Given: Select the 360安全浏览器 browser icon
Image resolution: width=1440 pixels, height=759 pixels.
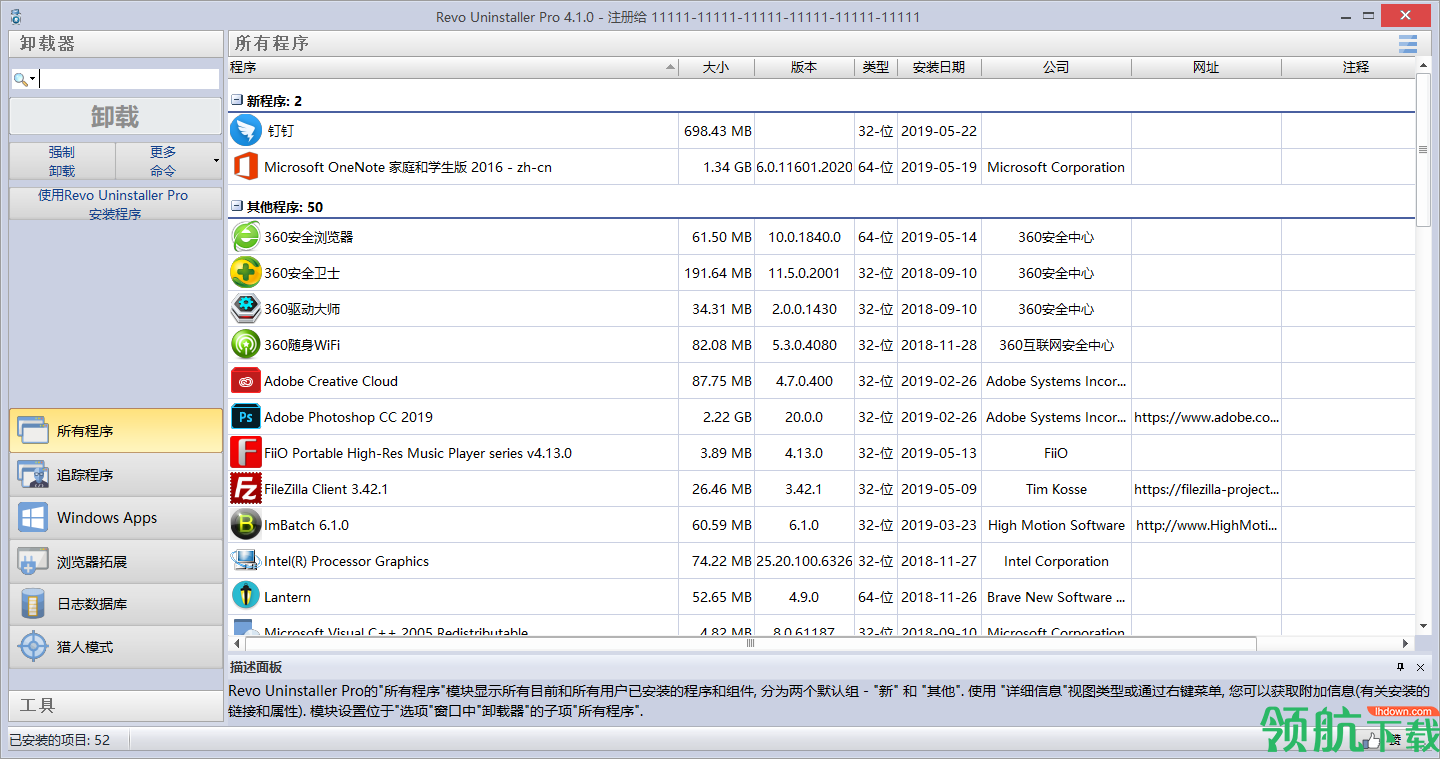Looking at the screenshot, I should click(246, 237).
